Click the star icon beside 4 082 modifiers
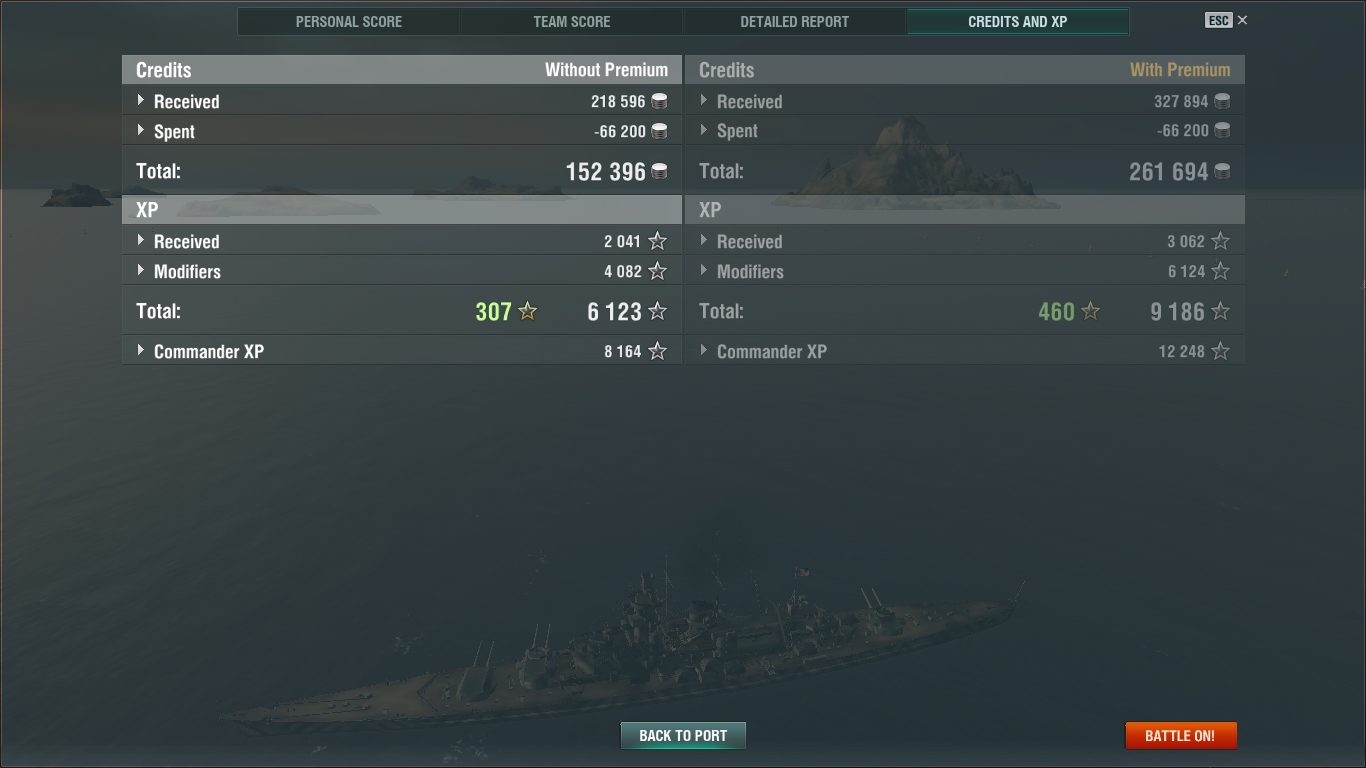 (x=657, y=271)
